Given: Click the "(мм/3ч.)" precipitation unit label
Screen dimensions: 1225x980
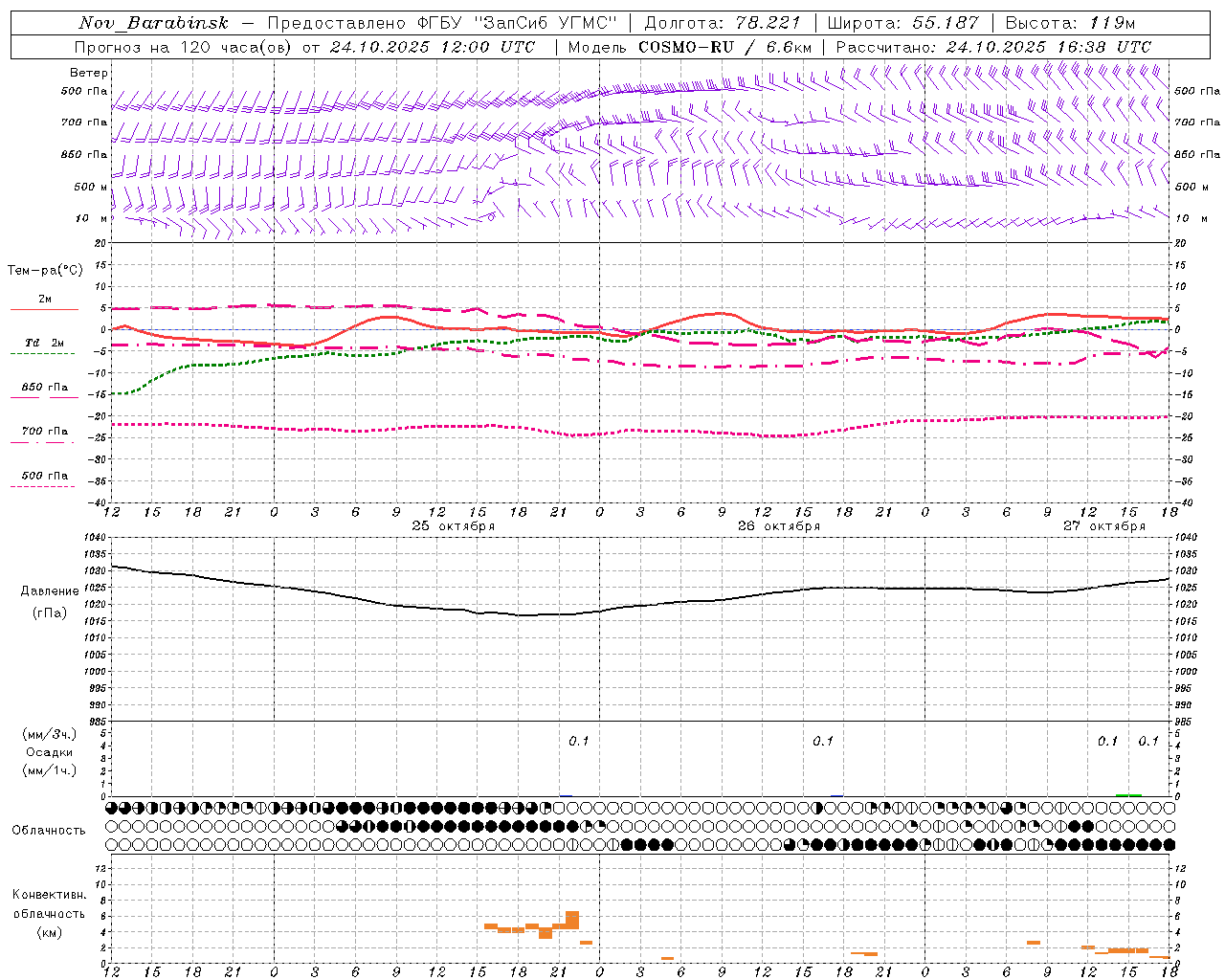Looking at the screenshot, I should click(50, 734).
